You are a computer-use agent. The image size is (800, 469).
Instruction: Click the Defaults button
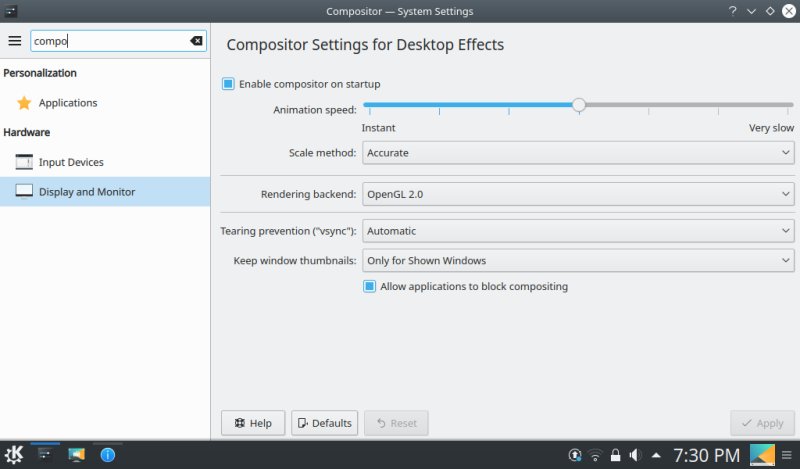point(324,423)
